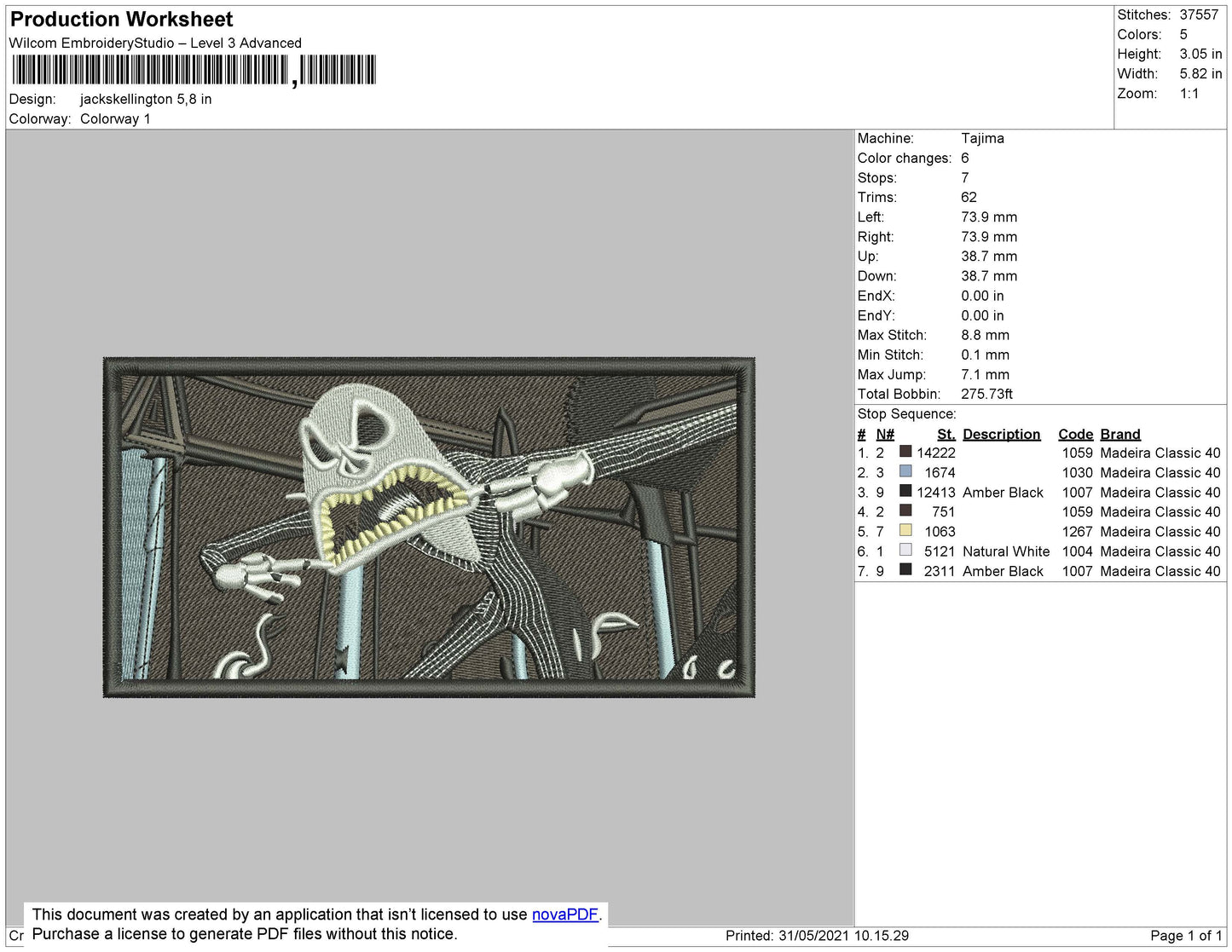The width and height of the screenshot is (1232, 952).
Task: Click stitch count 12413 in stop 3
Action: tap(936, 493)
